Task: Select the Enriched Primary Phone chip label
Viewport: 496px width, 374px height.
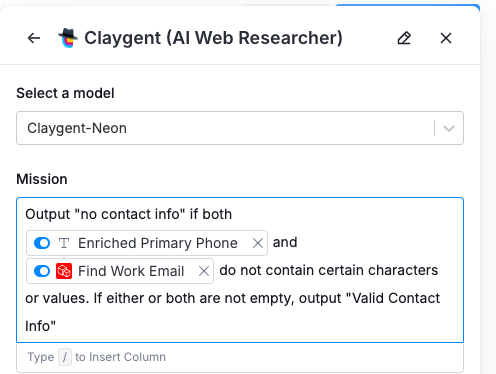Action: (x=158, y=243)
